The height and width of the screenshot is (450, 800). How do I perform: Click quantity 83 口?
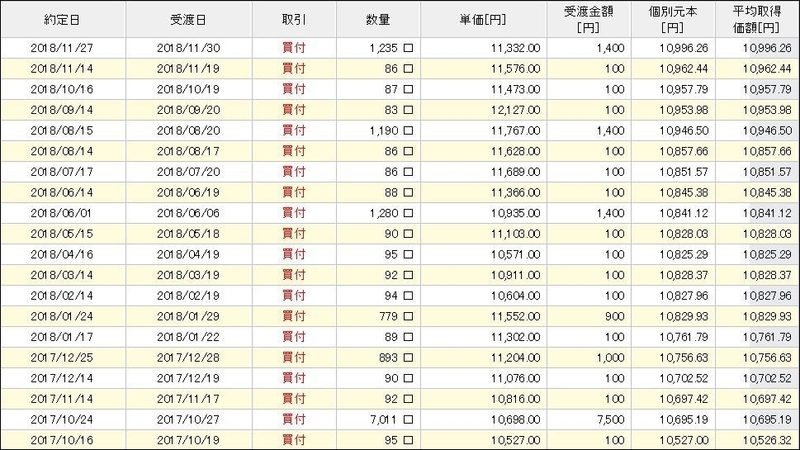tap(398, 110)
